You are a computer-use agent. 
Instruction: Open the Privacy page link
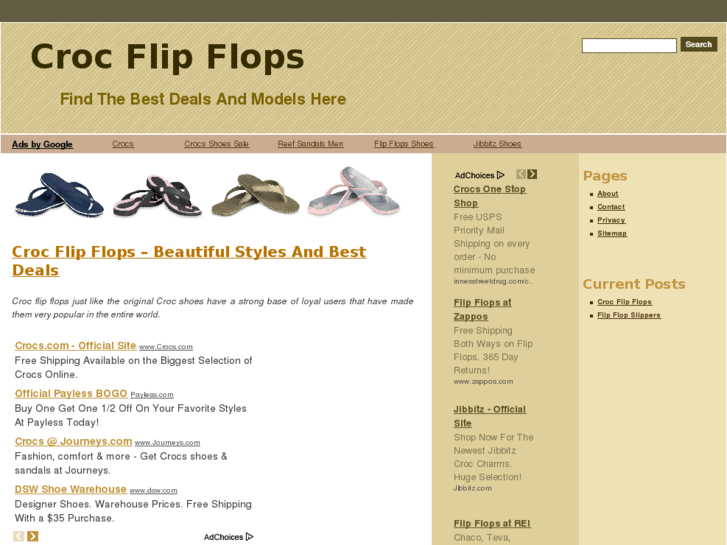click(x=611, y=220)
